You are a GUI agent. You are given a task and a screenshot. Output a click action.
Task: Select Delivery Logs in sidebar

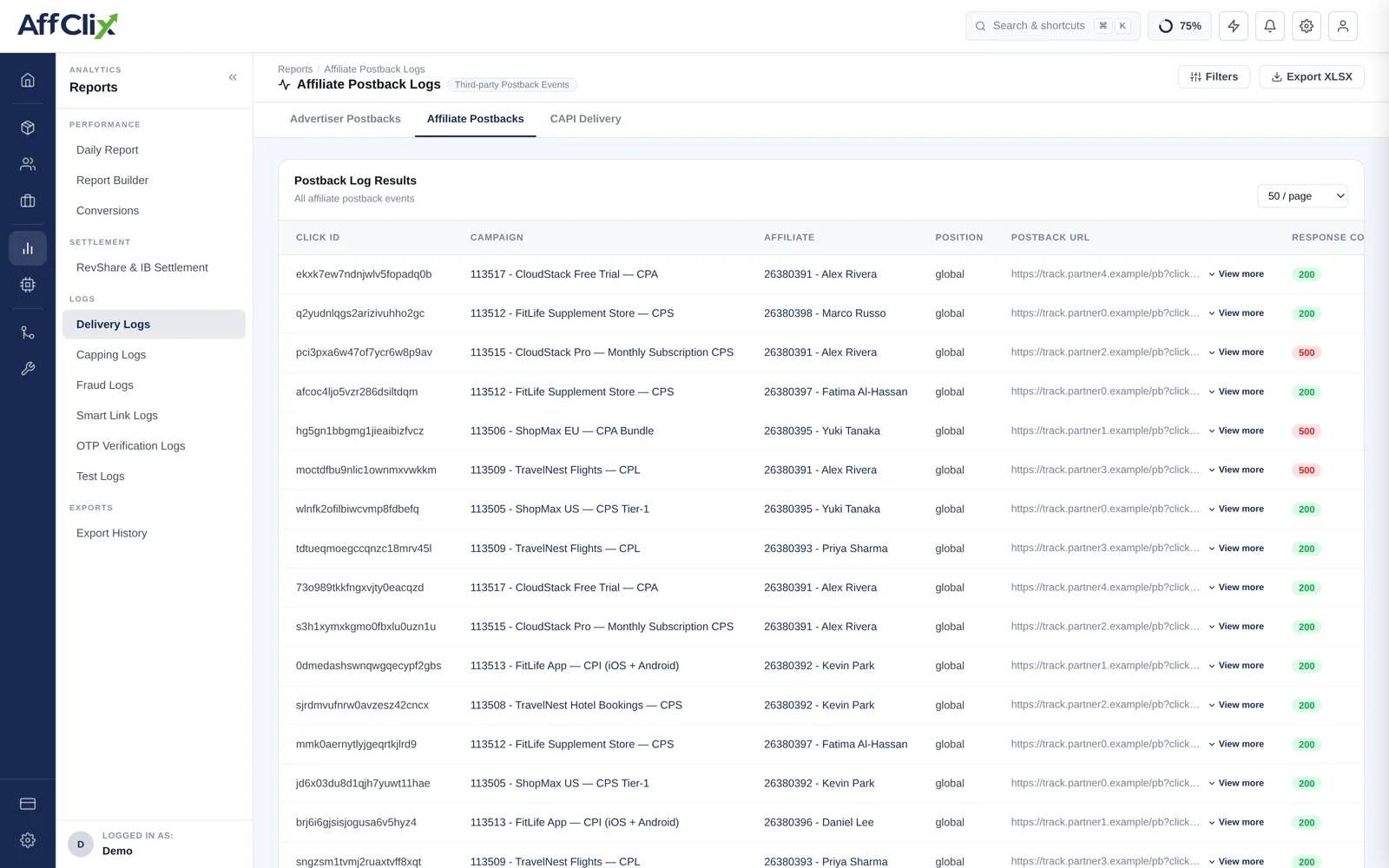[154, 324]
